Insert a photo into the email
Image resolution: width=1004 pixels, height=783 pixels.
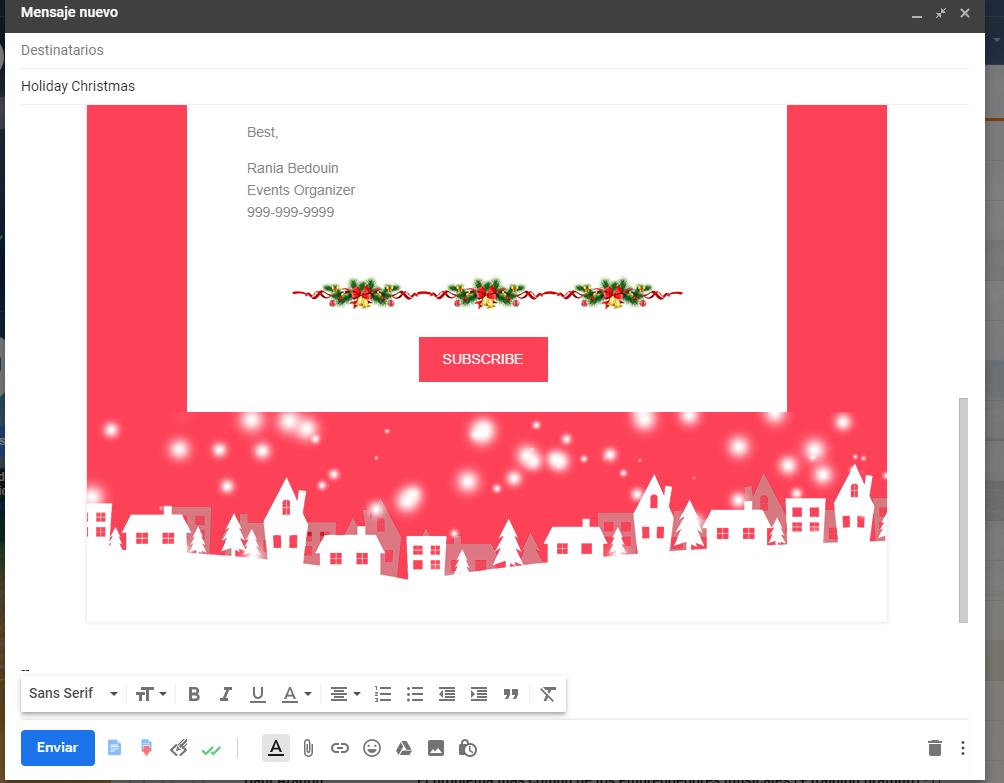(x=436, y=747)
